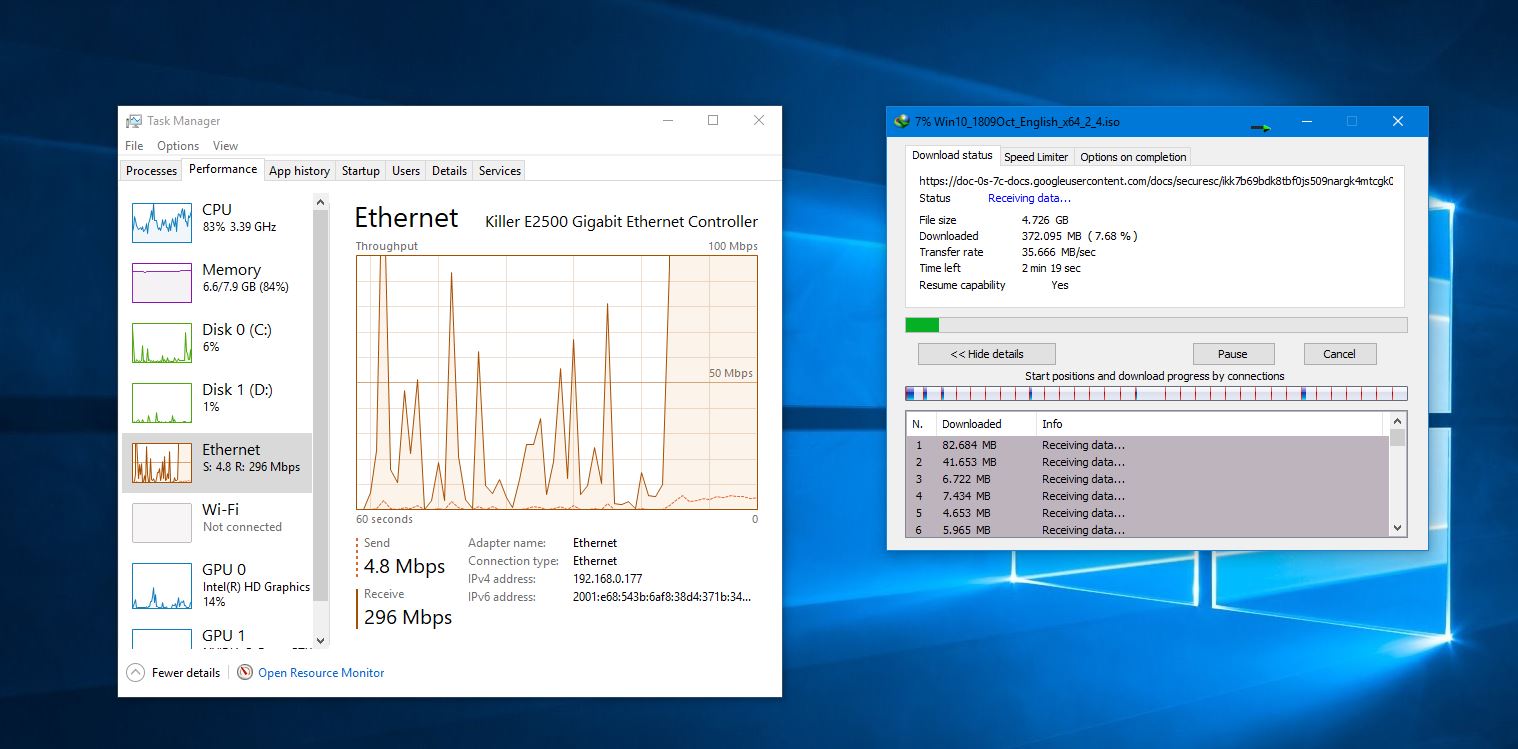Click the IPv6 address value
The height and width of the screenshot is (749, 1518).
point(661,597)
